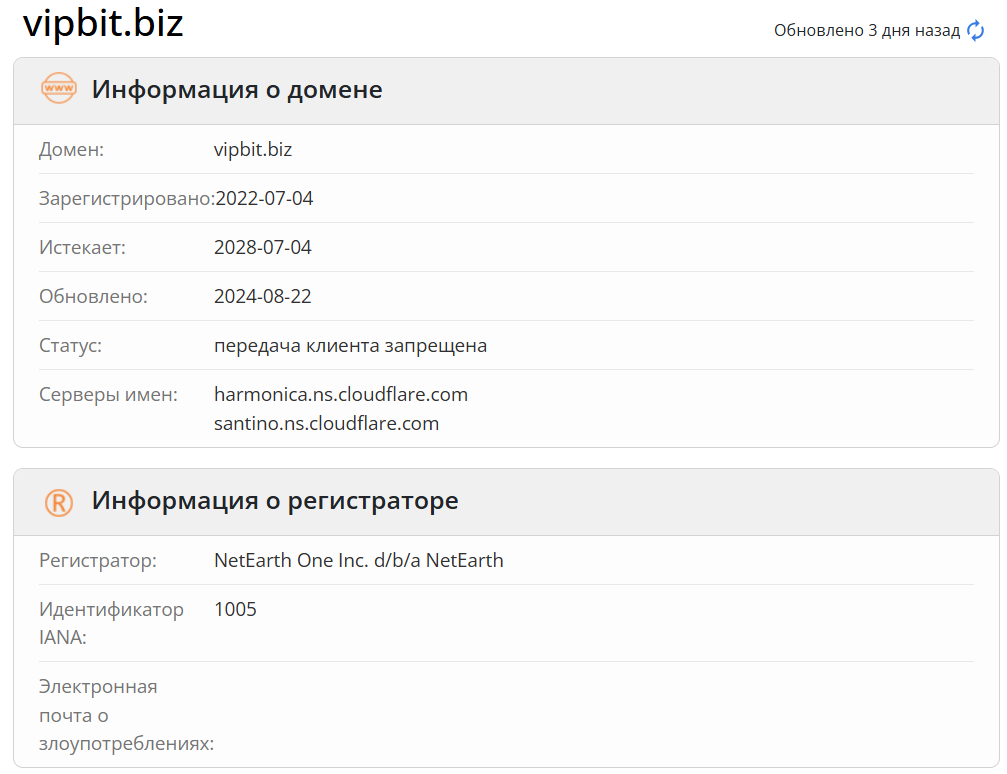Click the 'Электронная почта о злоупотреблениях:' label
This screenshot has width=1007, height=774.
(x=126, y=716)
